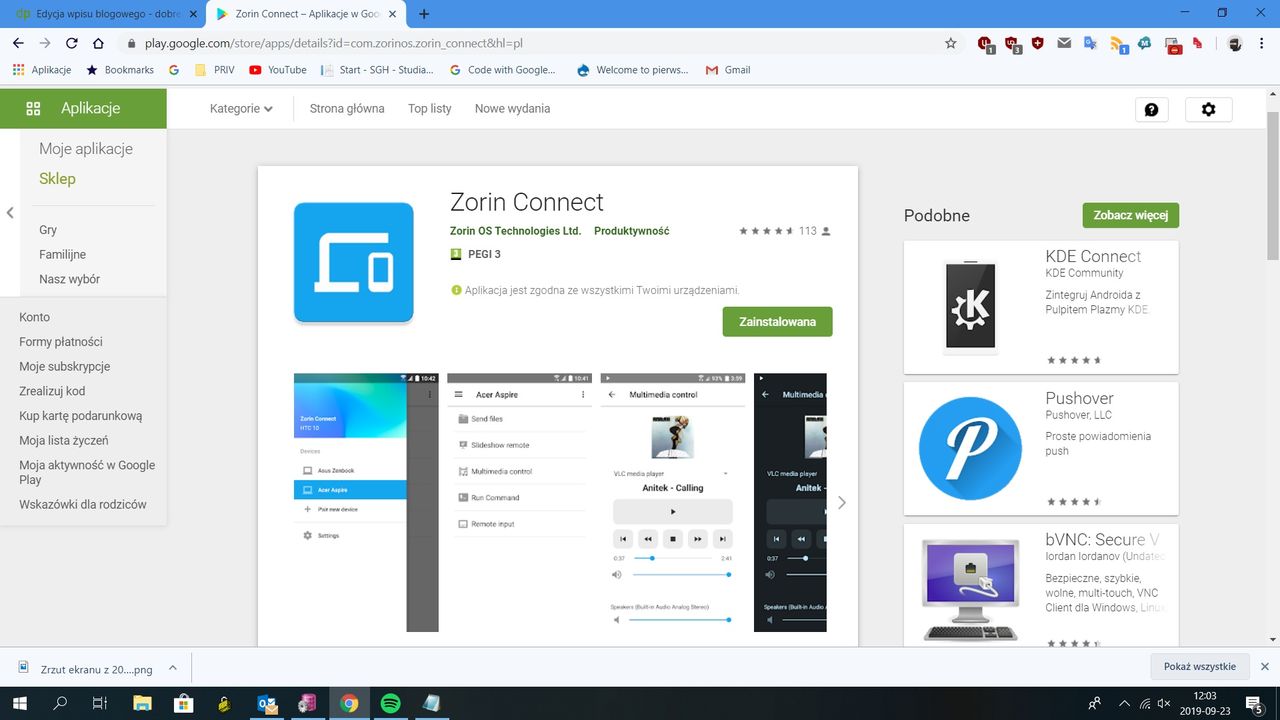Open Wskazówki dla rodziców link
This screenshot has height=720, width=1280.
tap(83, 505)
